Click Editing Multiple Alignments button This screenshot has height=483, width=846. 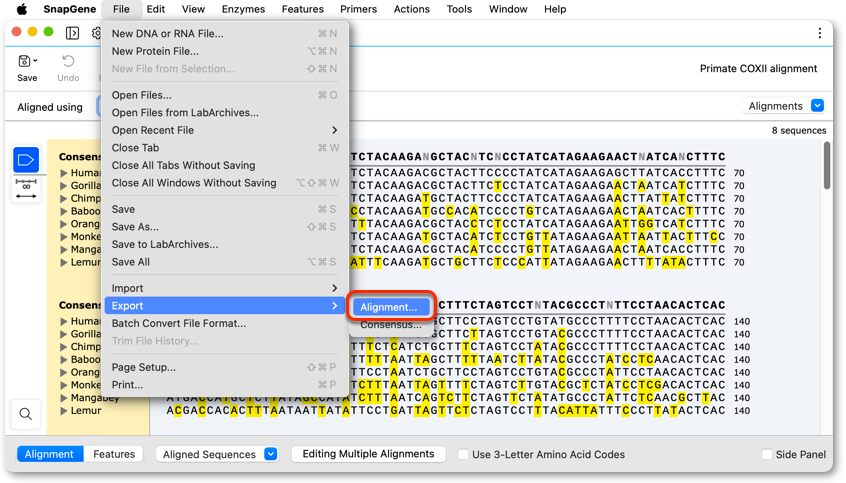(369, 454)
